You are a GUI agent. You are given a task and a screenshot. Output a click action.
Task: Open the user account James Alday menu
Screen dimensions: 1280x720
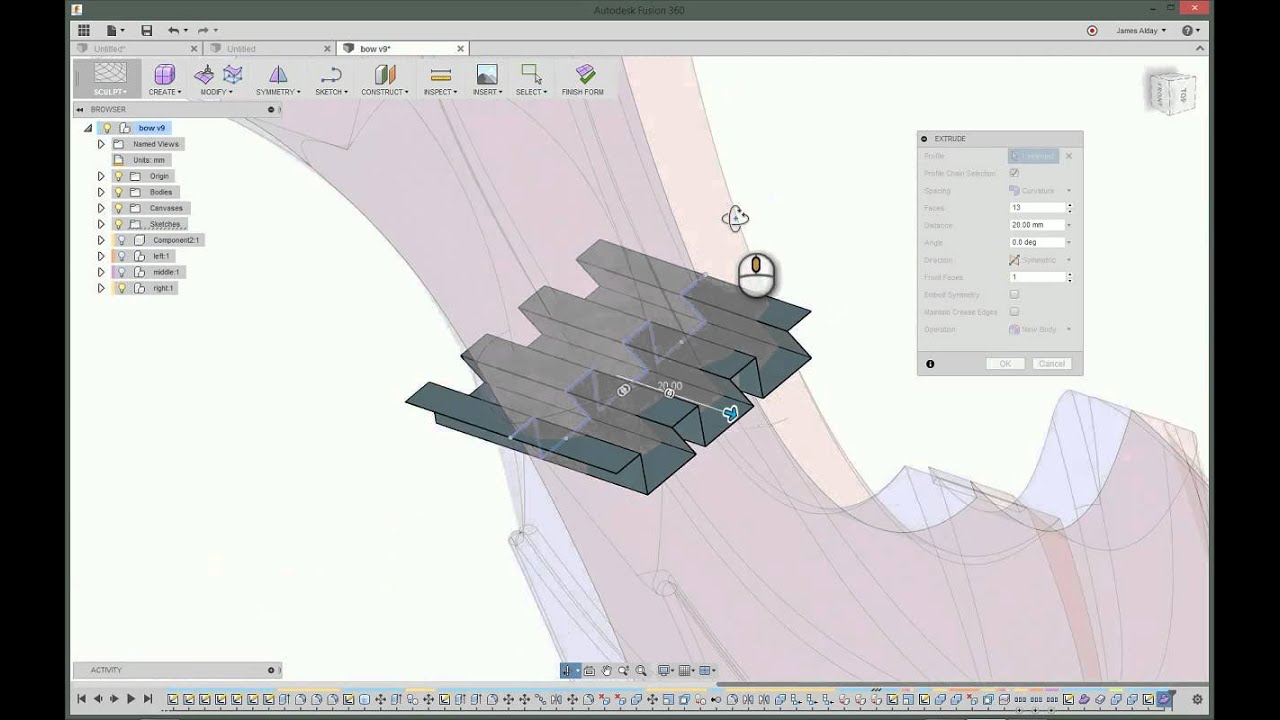pyautogui.click(x=1141, y=30)
